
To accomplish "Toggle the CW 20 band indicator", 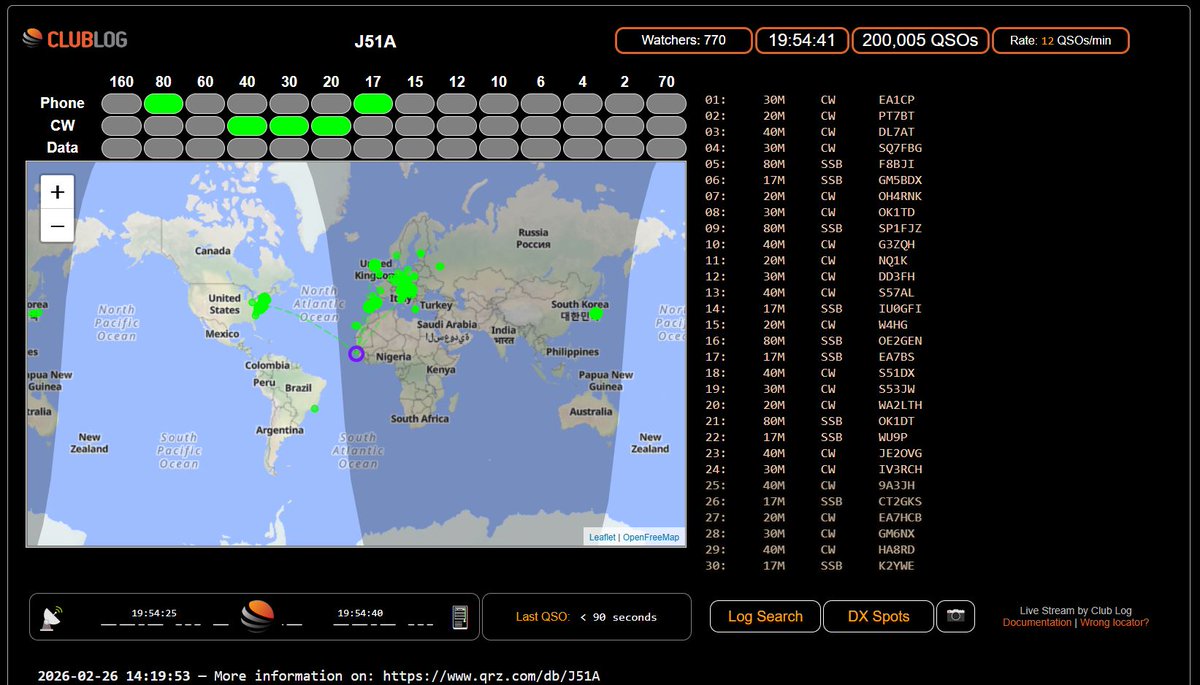I will 331,126.
